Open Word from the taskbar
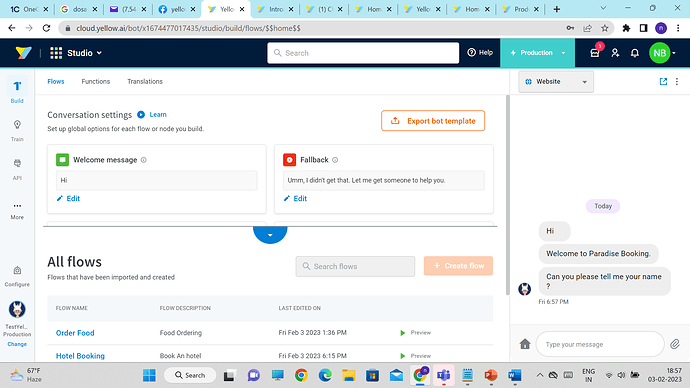The width and height of the screenshot is (690, 388). (x=514, y=375)
